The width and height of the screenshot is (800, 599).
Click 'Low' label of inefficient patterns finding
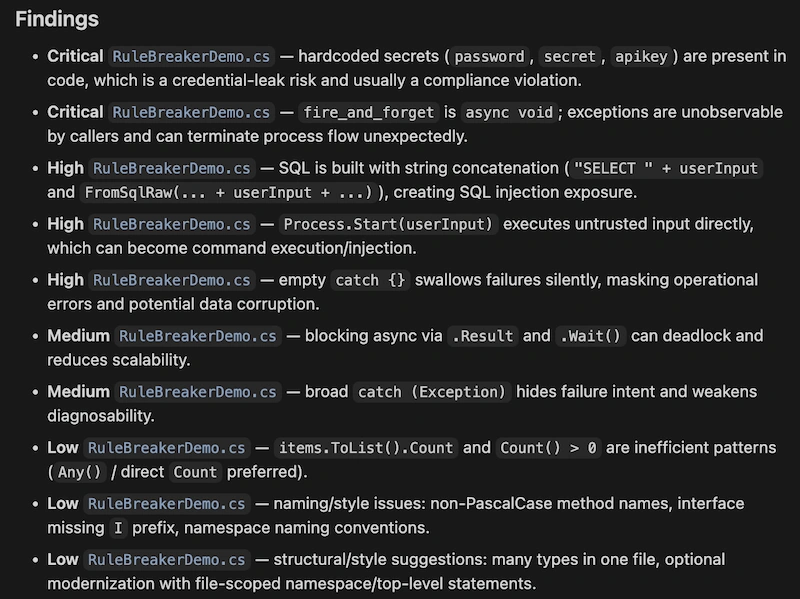click(x=63, y=447)
